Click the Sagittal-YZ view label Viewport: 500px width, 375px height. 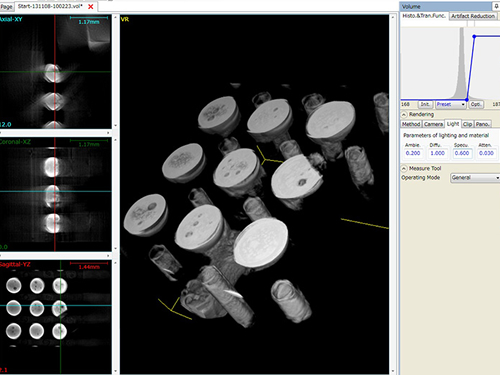point(15,265)
